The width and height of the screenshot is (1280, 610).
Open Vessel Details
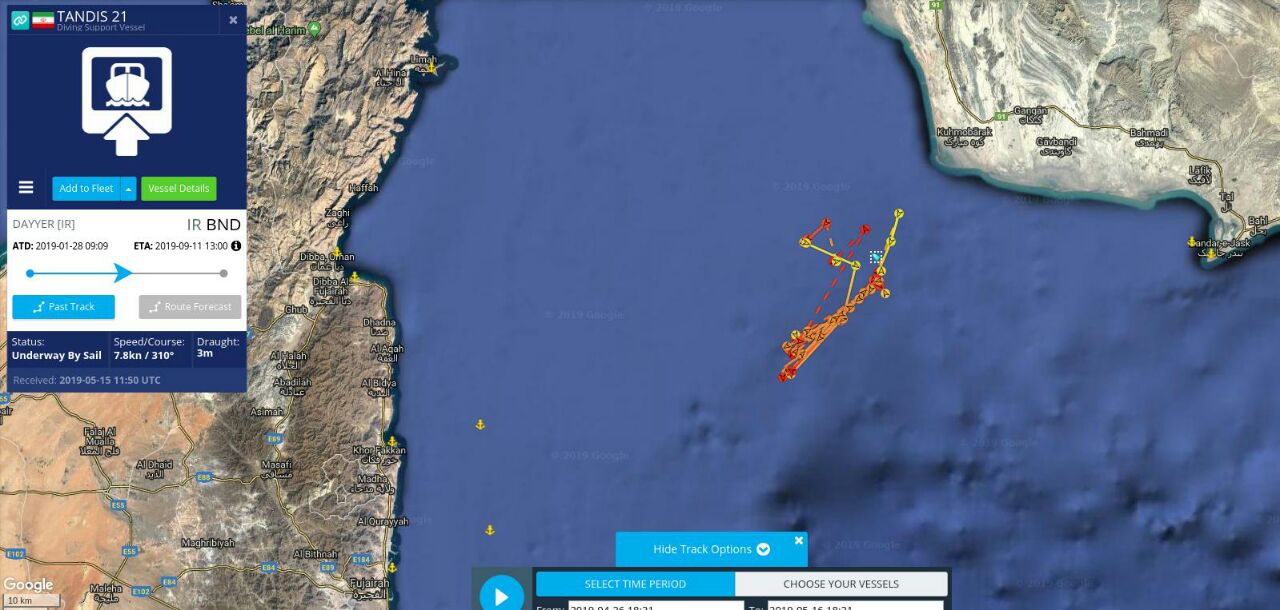[179, 188]
